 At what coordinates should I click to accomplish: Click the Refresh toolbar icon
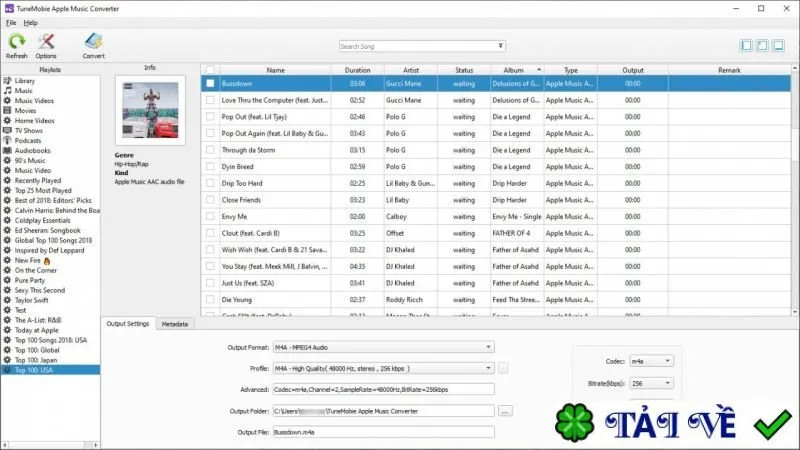[x=16, y=42]
